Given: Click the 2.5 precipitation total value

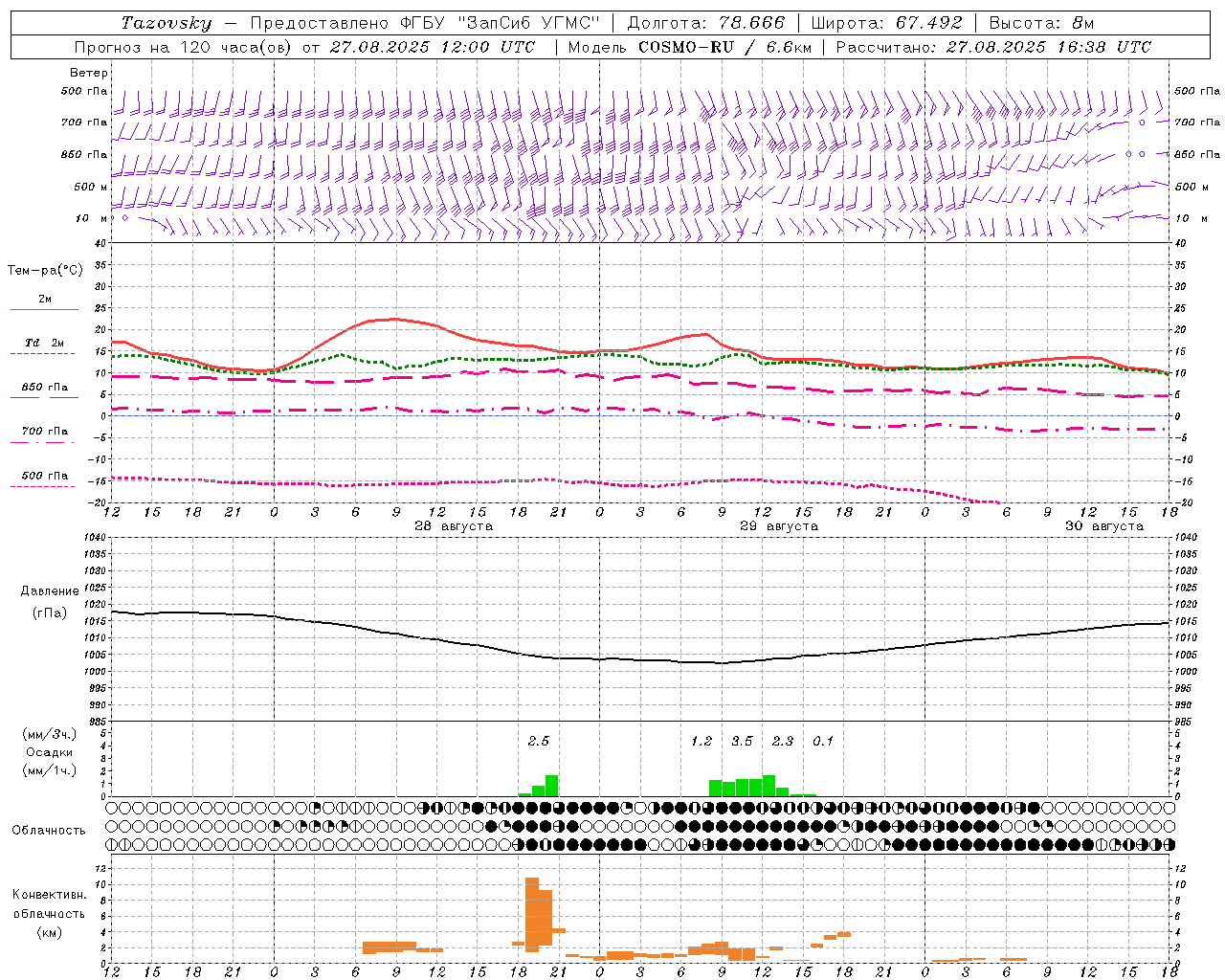Looking at the screenshot, I should tap(539, 741).
